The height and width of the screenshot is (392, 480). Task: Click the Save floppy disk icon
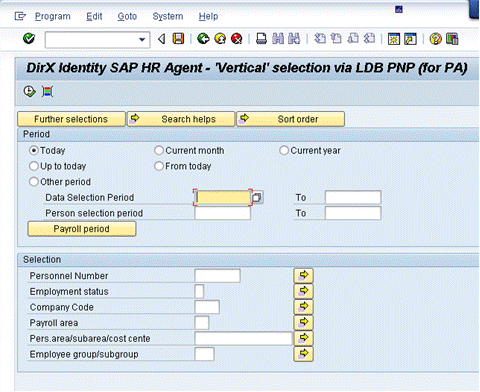(x=178, y=39)
